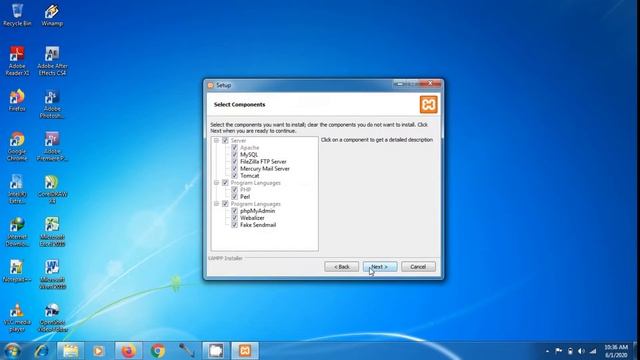Viewport: 640px width, 360px height.
Task: Activate the XAMPP installer taskbar button
Action: 245,351
